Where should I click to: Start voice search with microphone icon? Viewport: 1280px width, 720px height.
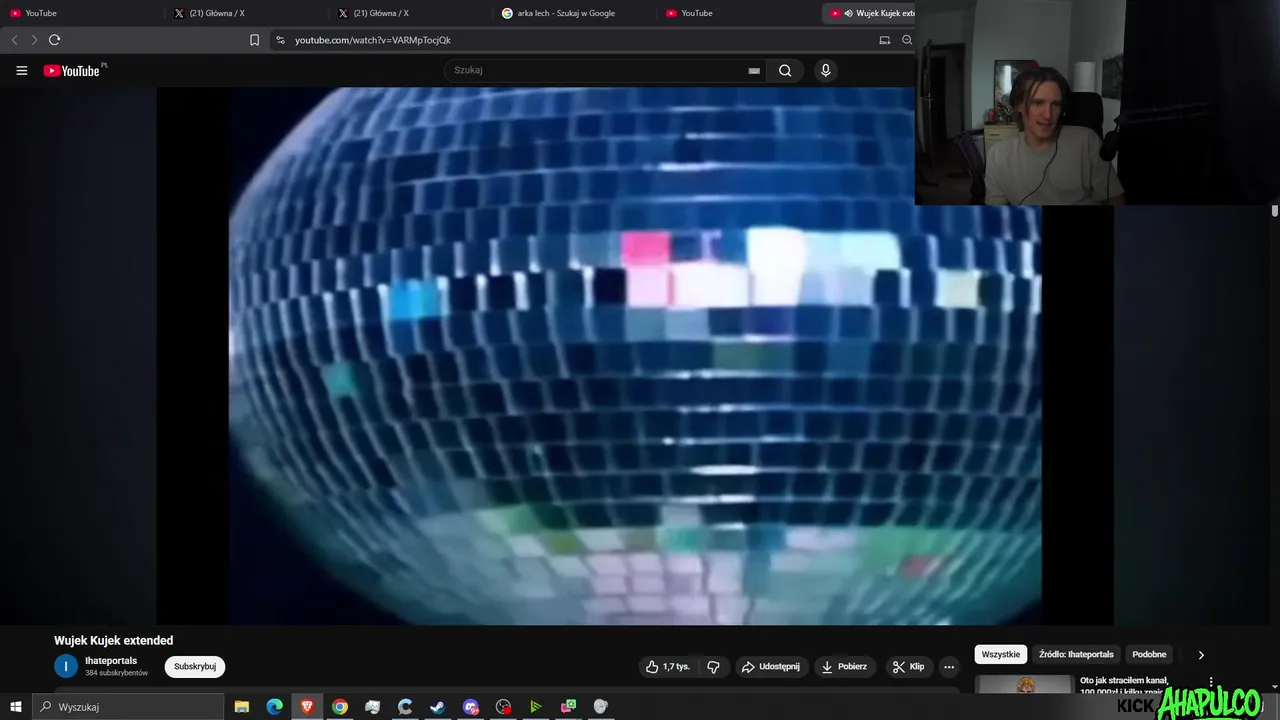pos(826,70)
